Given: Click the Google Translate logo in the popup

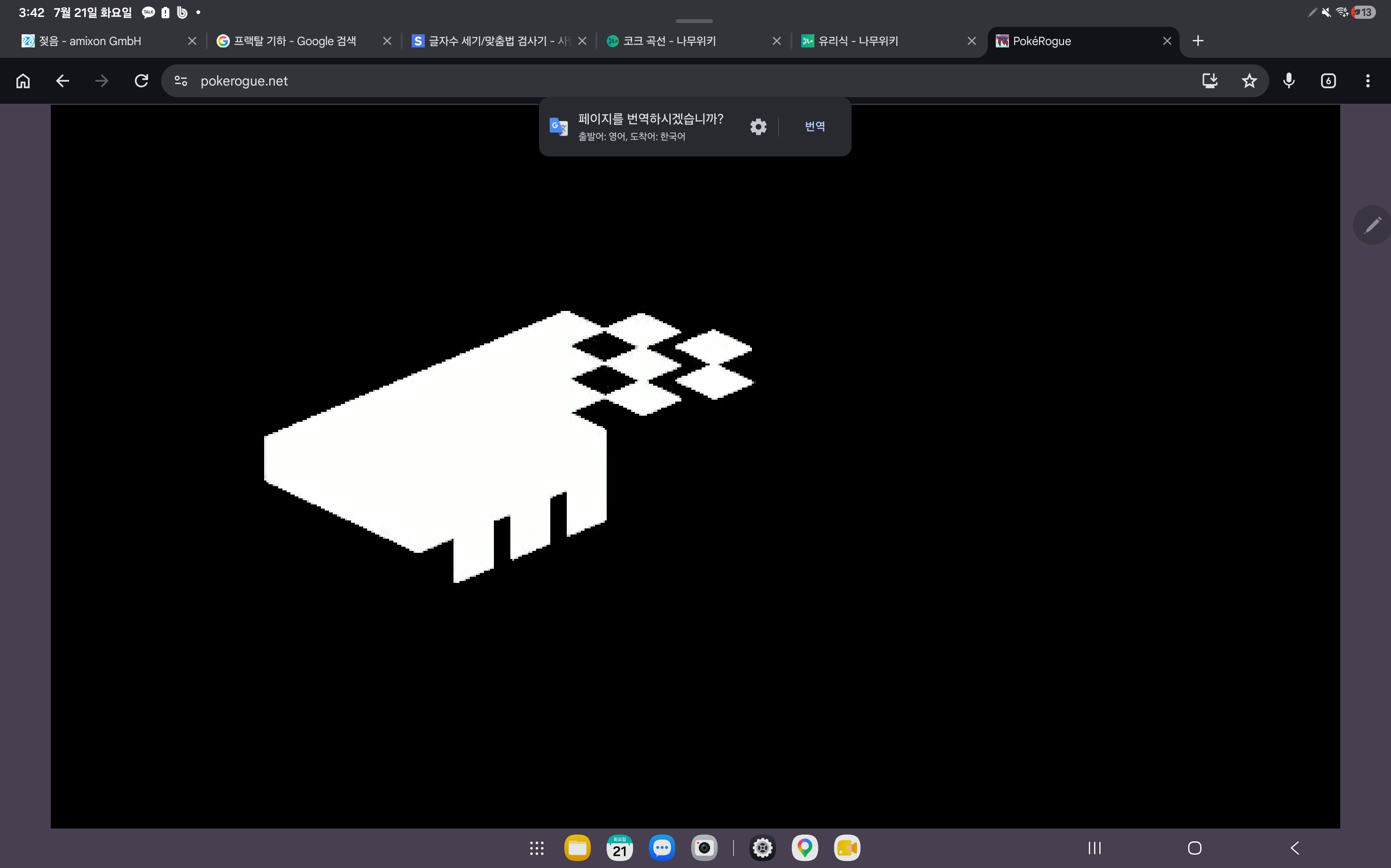Looking at the screenshot, I should (x=558, y=126).
